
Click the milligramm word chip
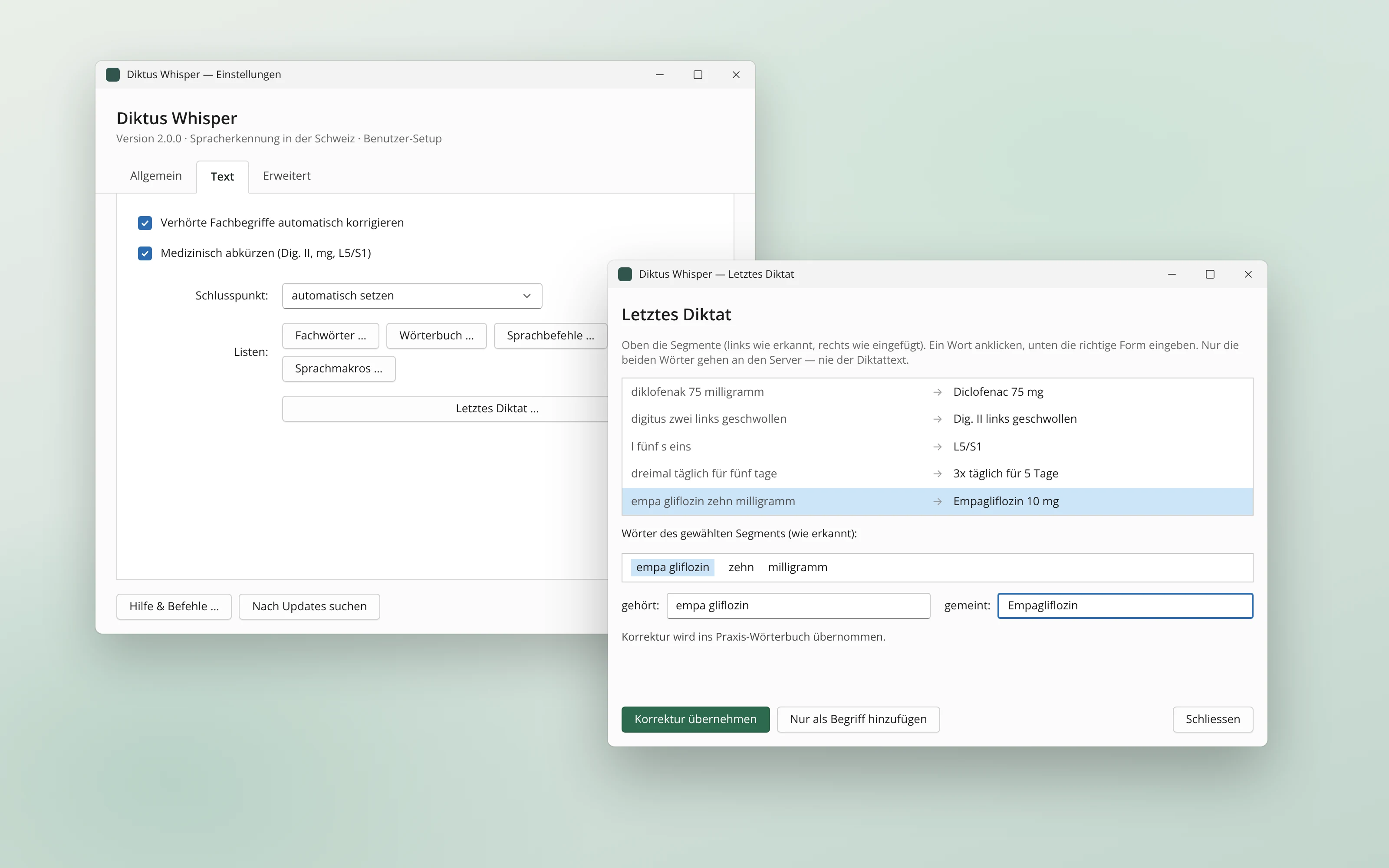click(x=798, y=567)
